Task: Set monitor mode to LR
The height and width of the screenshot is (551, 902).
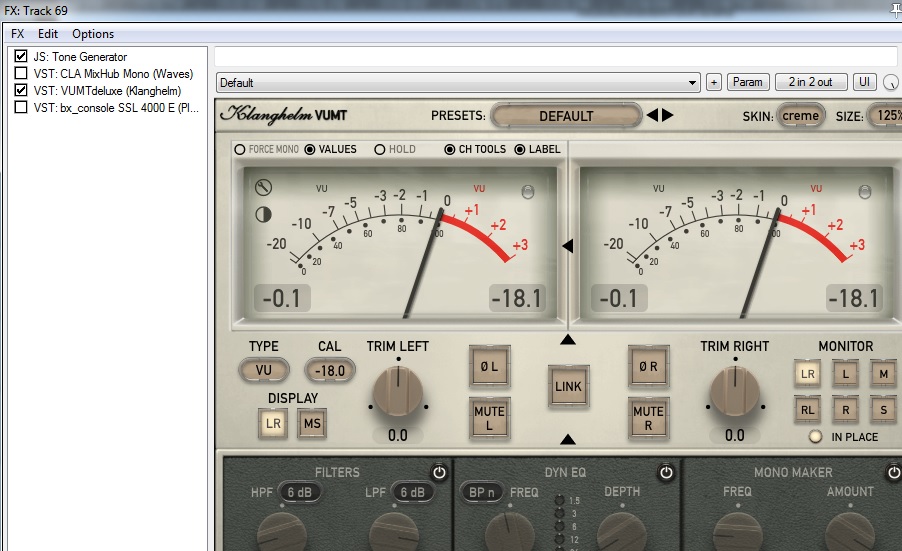Action: tap(808, 374)
